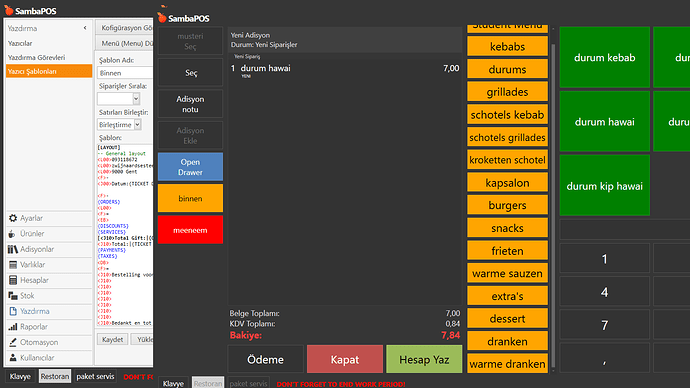The height and width of the screenshot is (388, 690).
Task: Switch to the Restoran tab
Action: click(55, 377)
